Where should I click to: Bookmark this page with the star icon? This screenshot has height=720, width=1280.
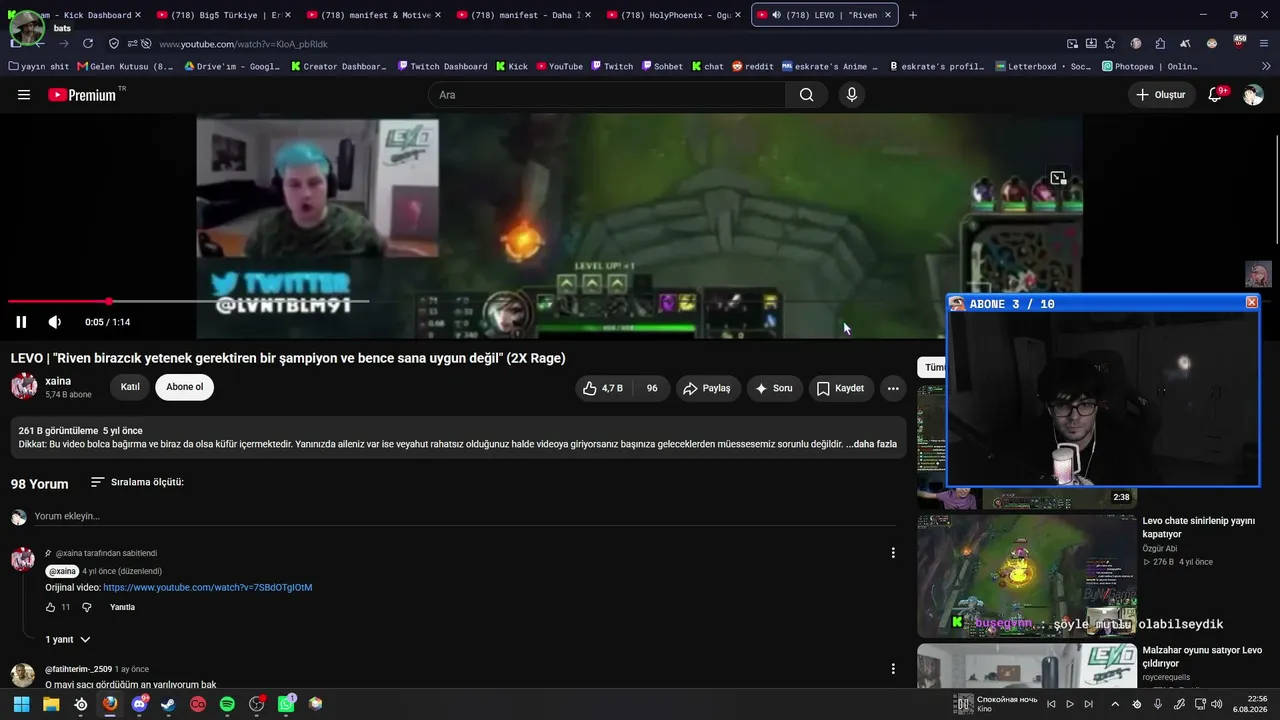click(x=1110, y=44)
